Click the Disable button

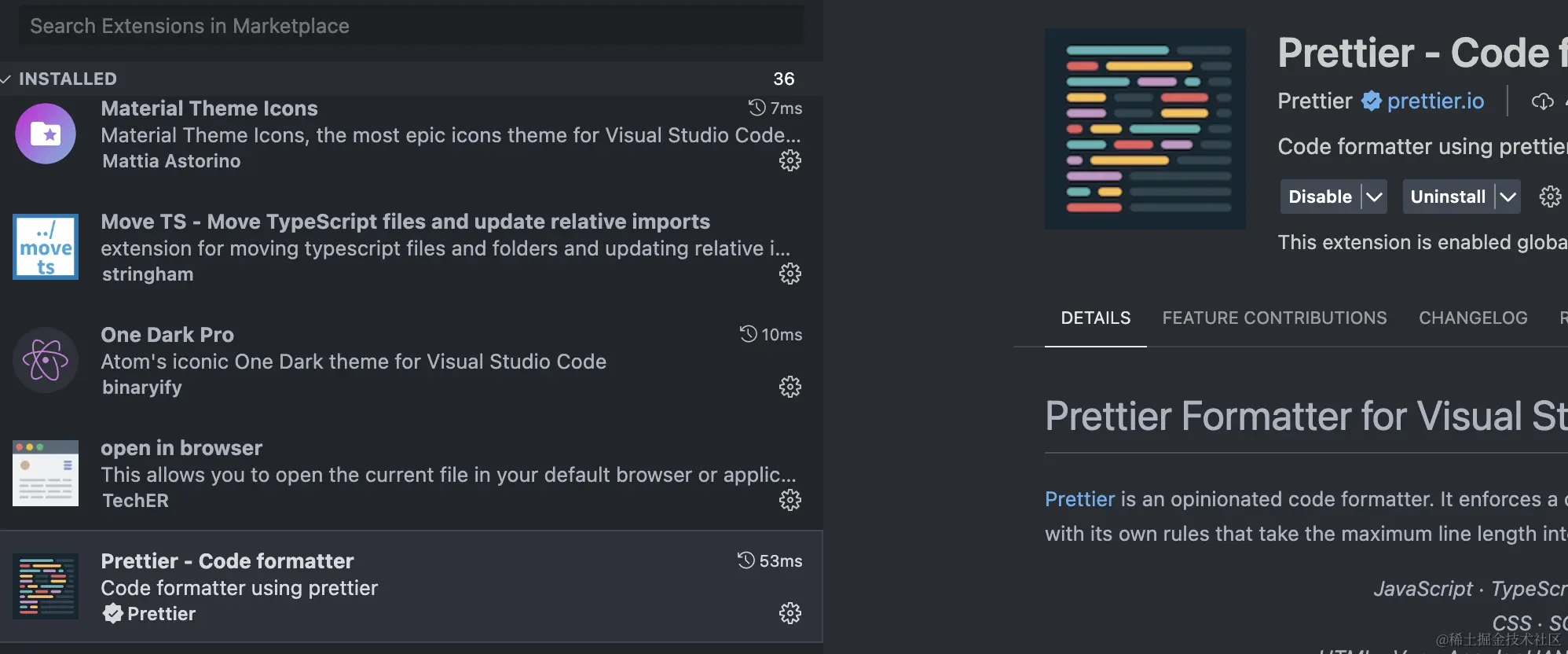1320,197
